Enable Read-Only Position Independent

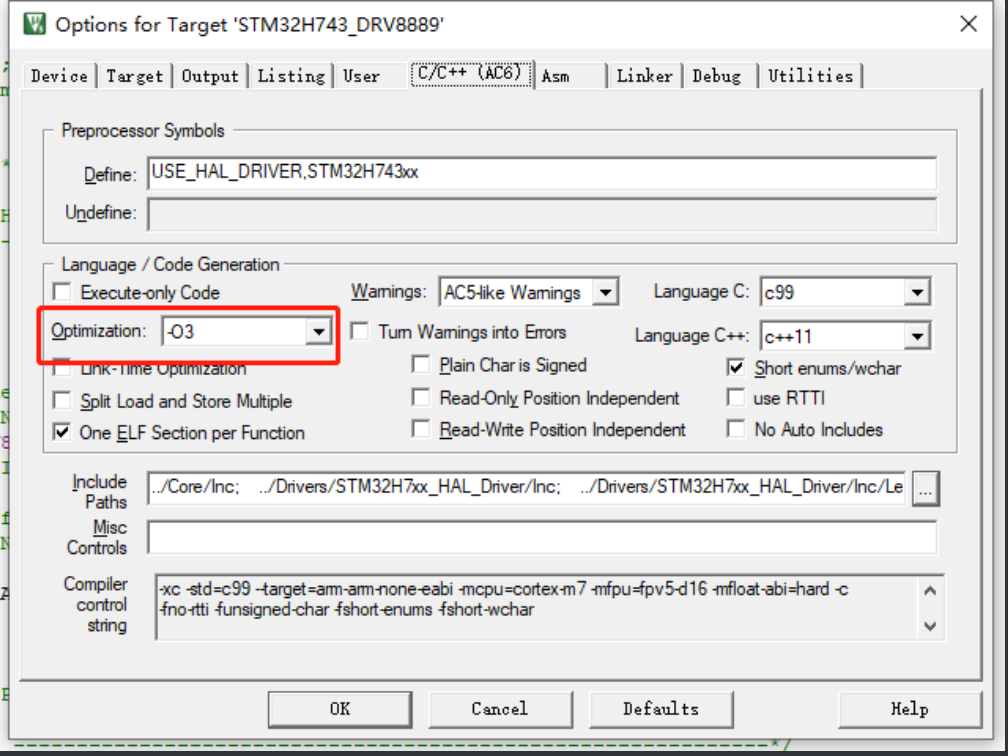pyautogui.click(x=421, y=397)
